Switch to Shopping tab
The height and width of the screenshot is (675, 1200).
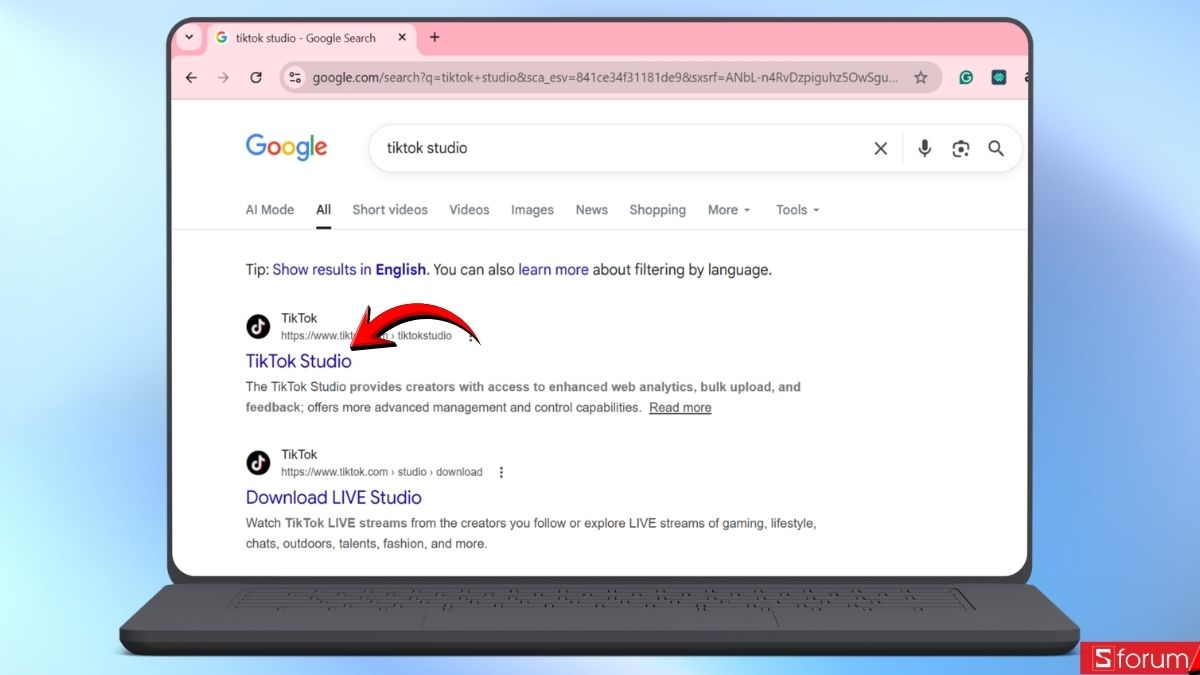657,210
